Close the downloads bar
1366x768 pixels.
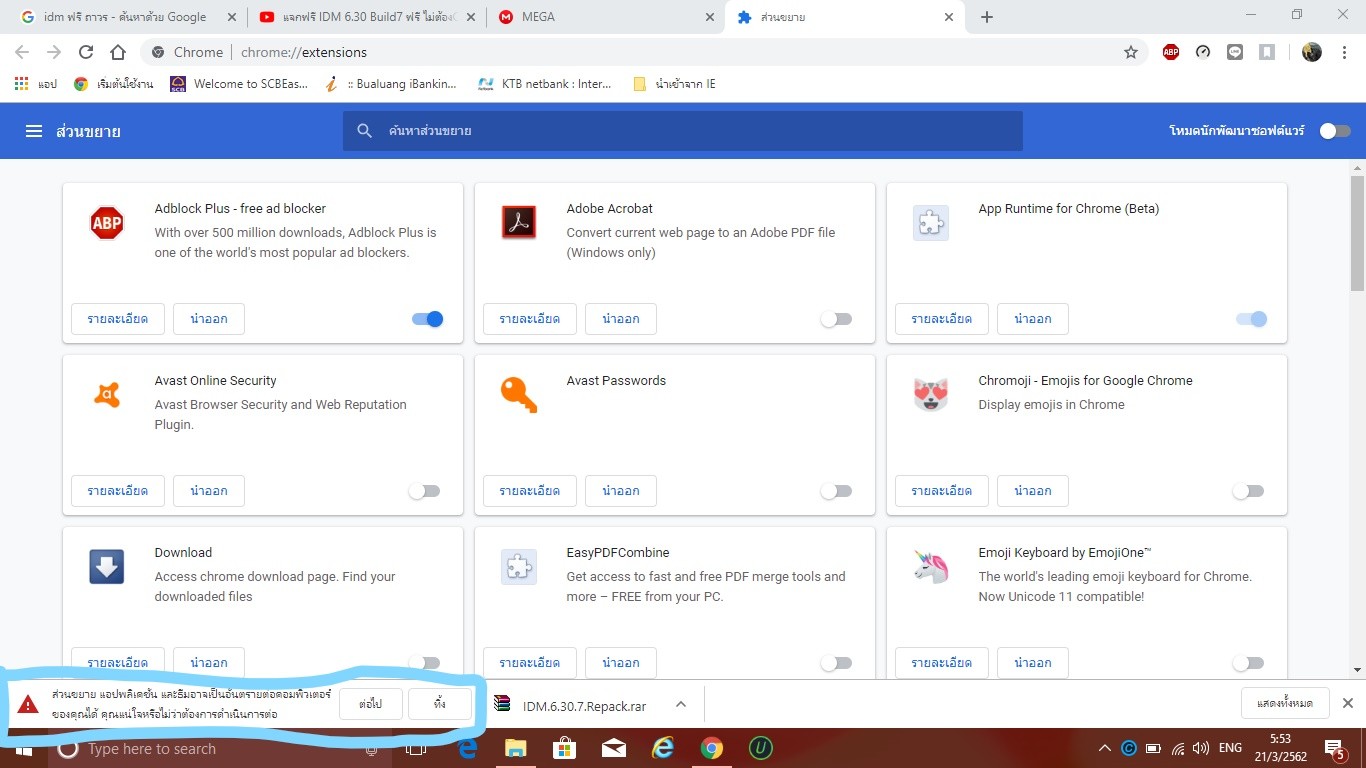[1347, 703]
